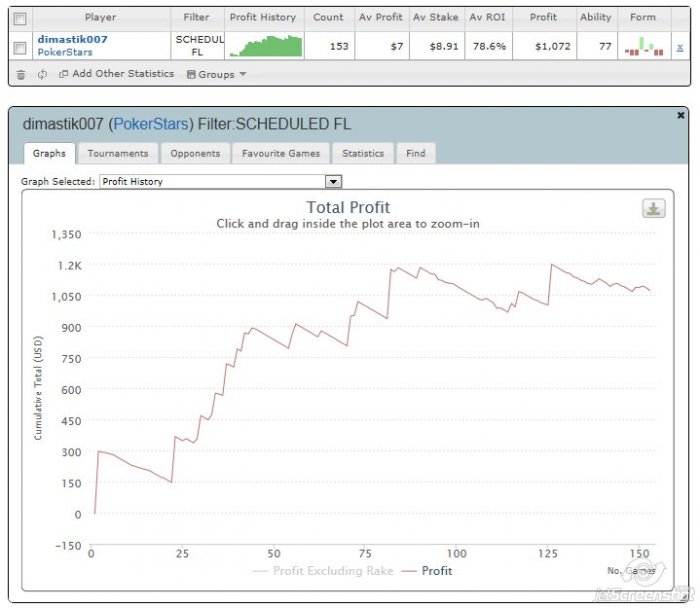
Task: Click the Ability value 77
Action: click(605, 46)
